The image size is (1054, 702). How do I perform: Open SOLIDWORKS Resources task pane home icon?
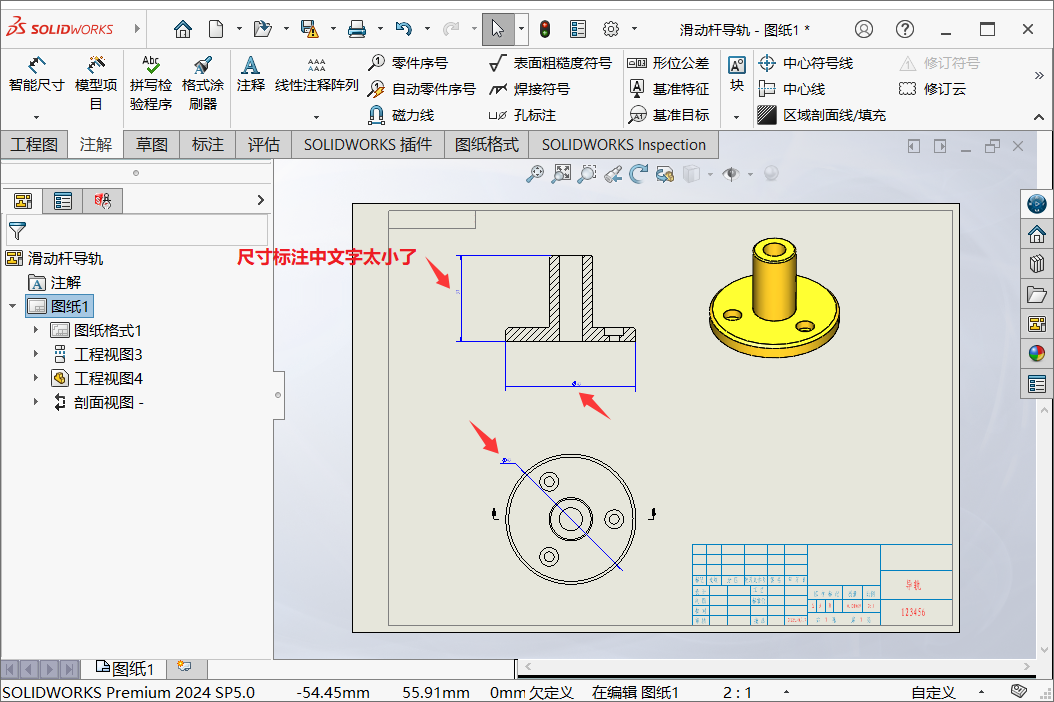[1037, 234]
